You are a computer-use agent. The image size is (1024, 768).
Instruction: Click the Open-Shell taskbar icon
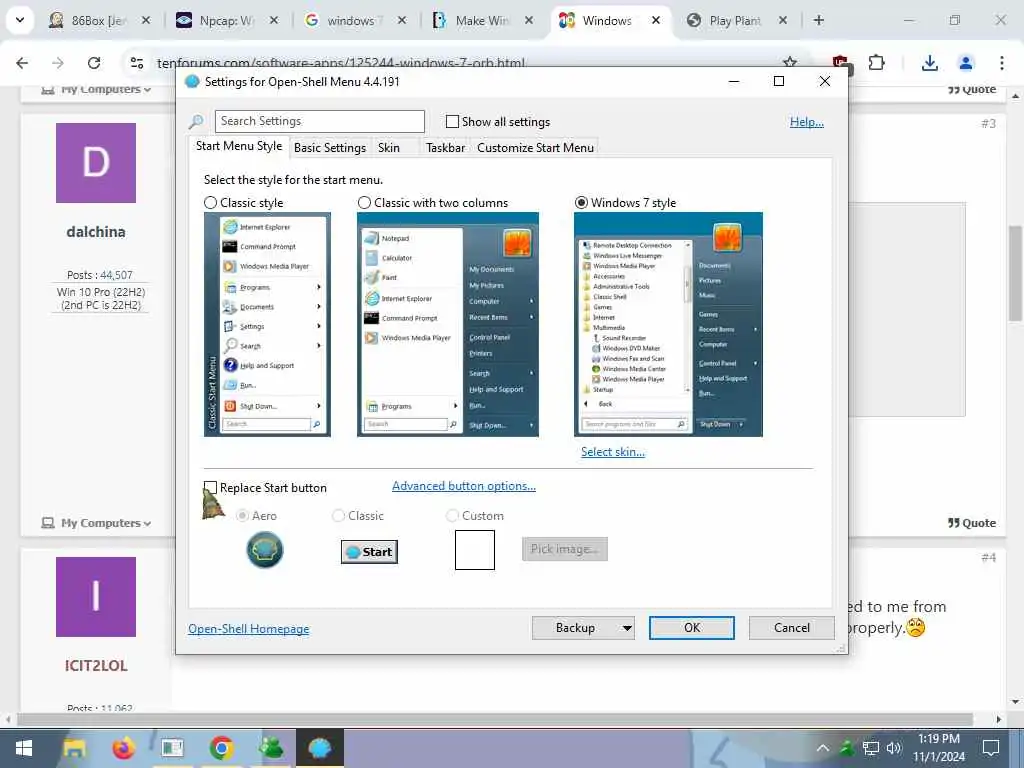319,748
